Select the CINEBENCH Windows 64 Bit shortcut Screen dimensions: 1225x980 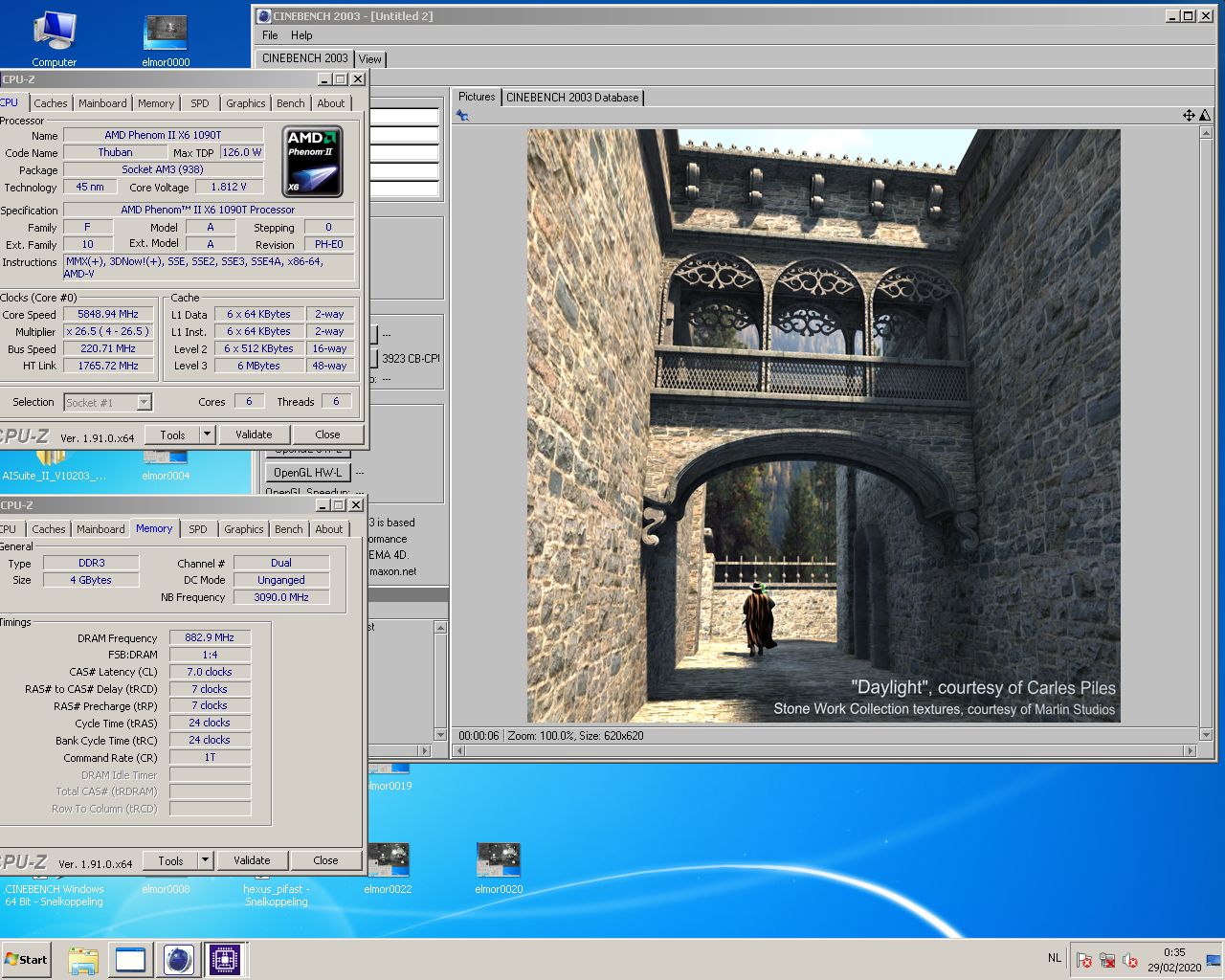(55, 895)
